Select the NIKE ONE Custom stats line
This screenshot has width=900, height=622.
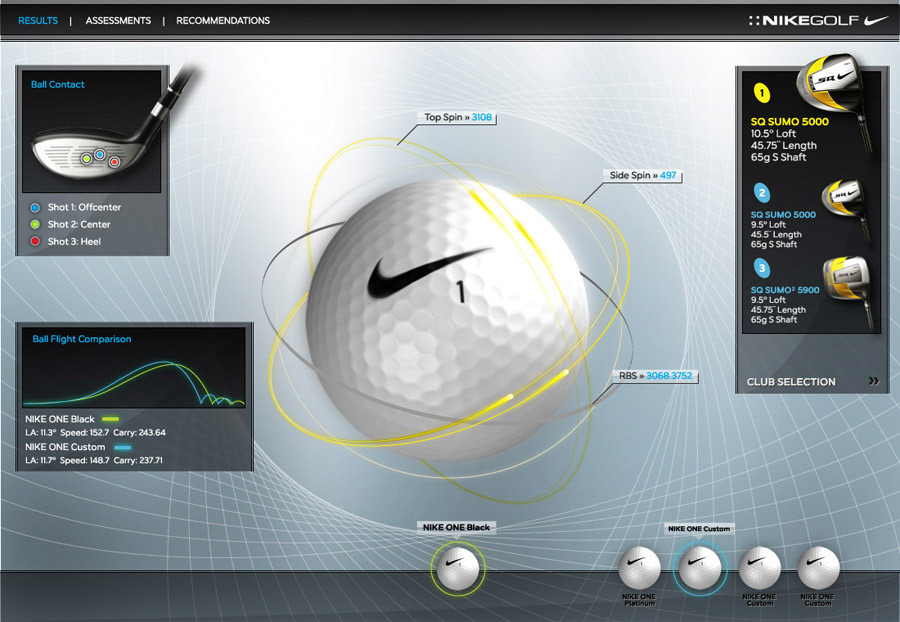(94, 460)
